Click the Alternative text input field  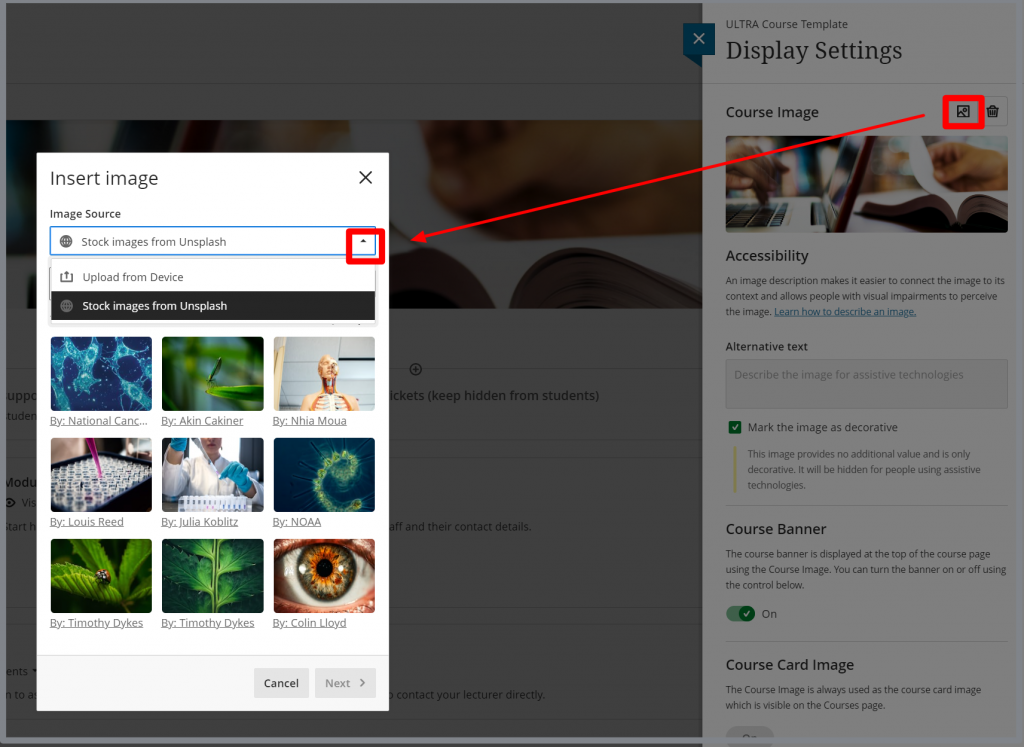(866, 384)
